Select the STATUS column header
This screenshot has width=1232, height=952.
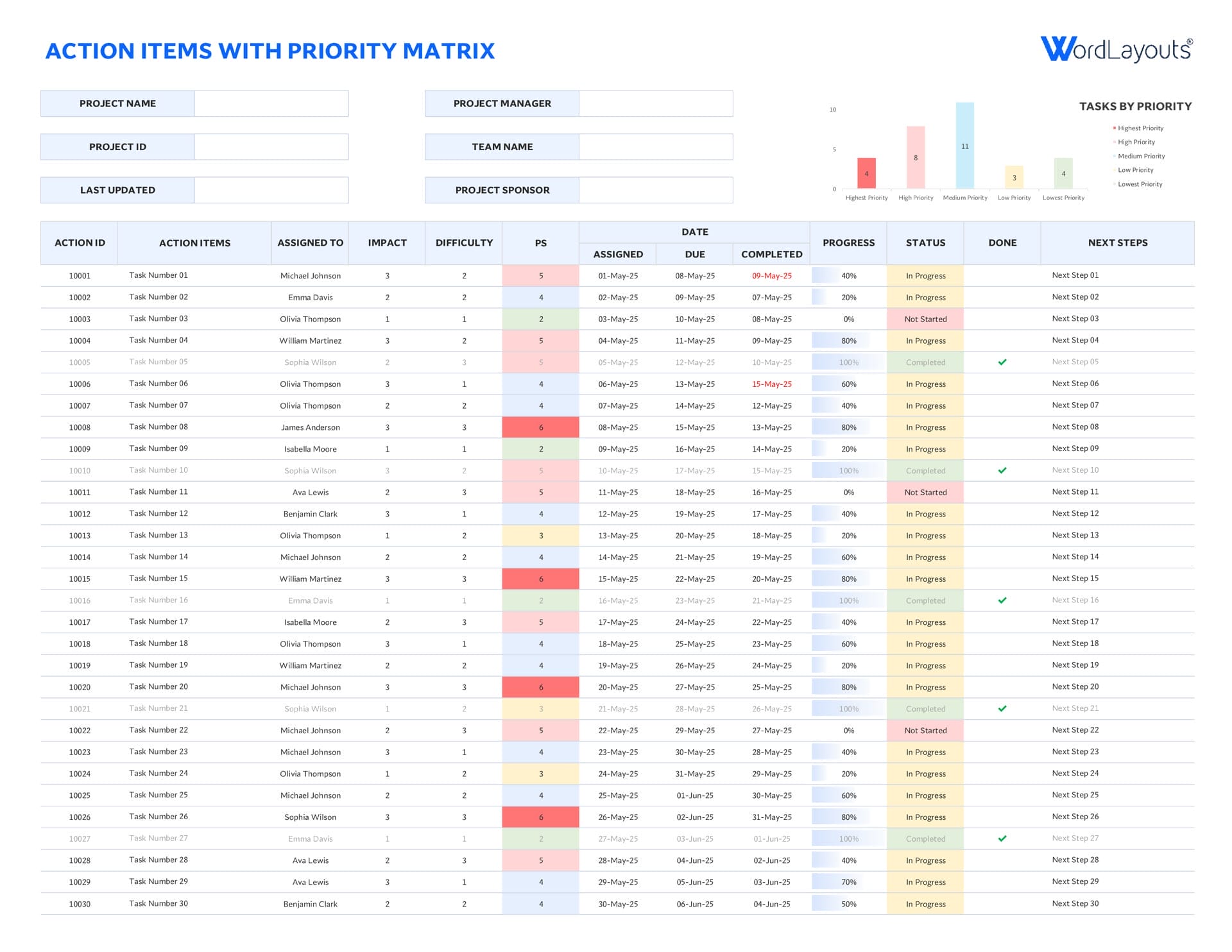coord(925,242)
